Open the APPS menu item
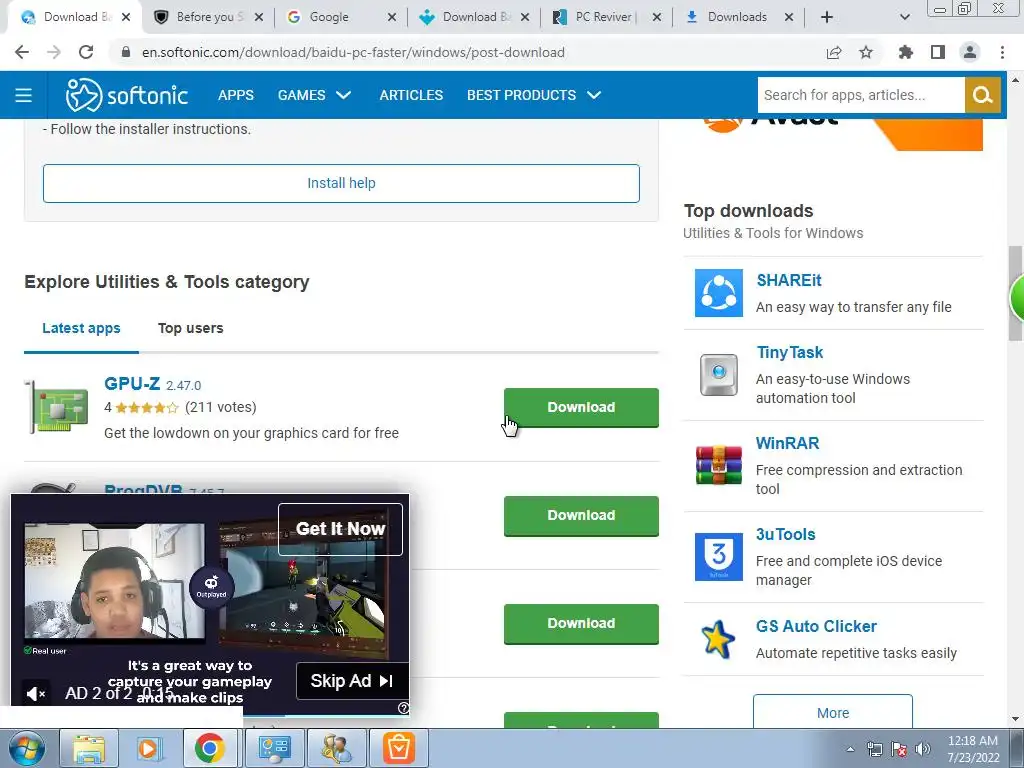The image size is (1024, 768). (x=236, y=95)
